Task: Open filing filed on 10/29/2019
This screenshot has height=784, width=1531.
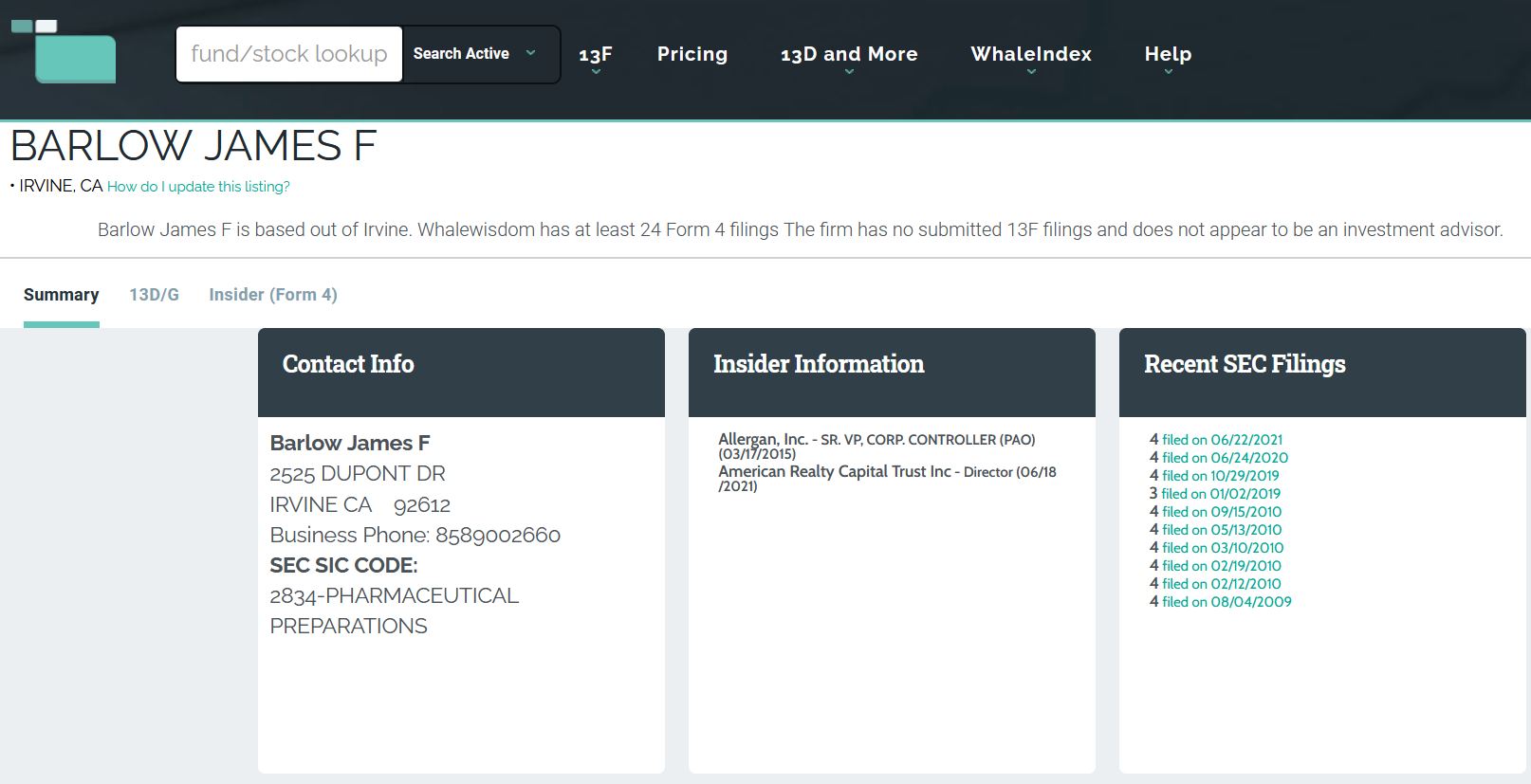Action: (1220, 476)
